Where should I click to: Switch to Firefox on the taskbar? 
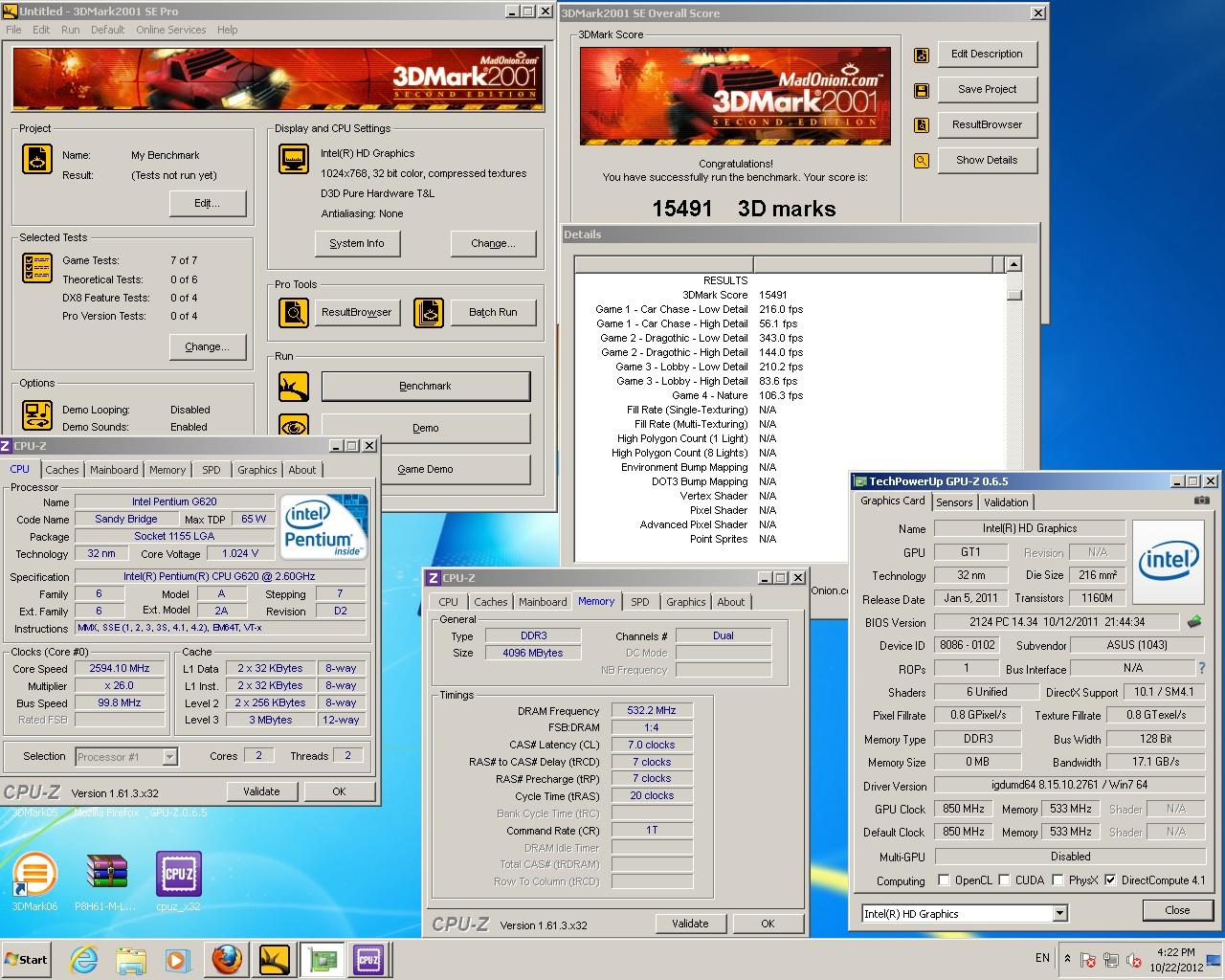pos(227,960)
